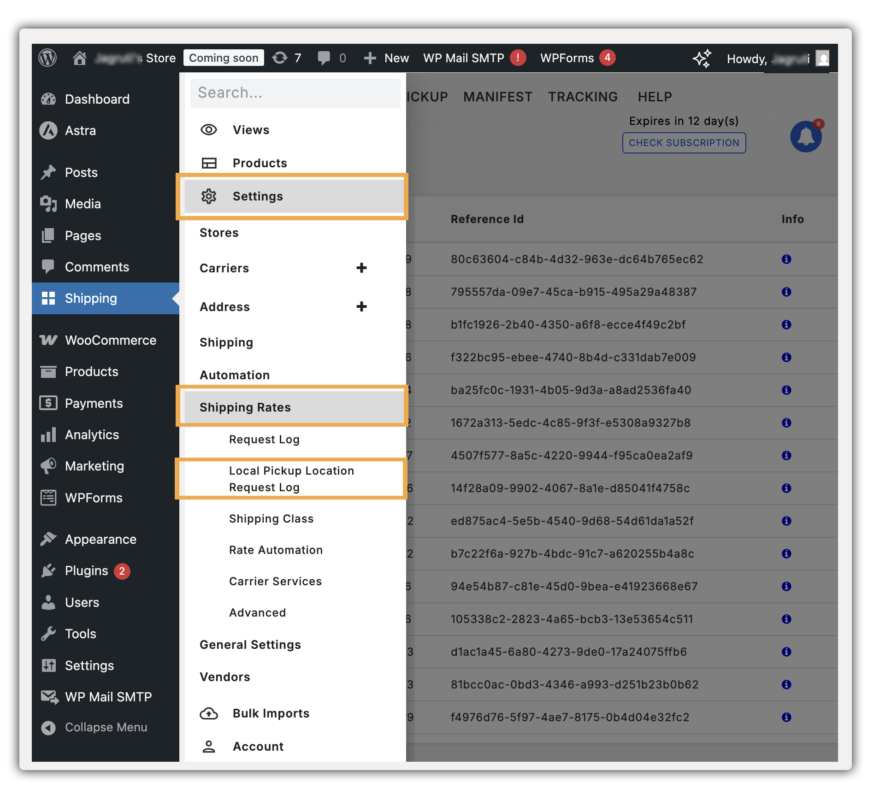Open the Request Log submenu item
The width and height of the screenshot is (874, 800).
[x=264, y=440]
